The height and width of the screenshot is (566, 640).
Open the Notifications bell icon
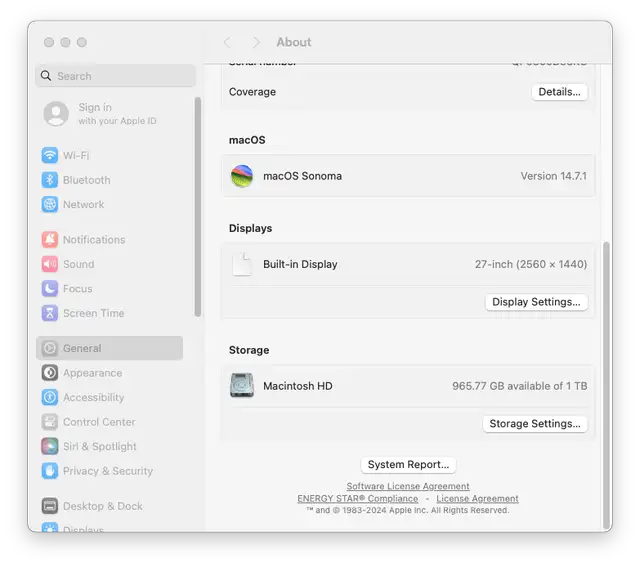[50, 240]
